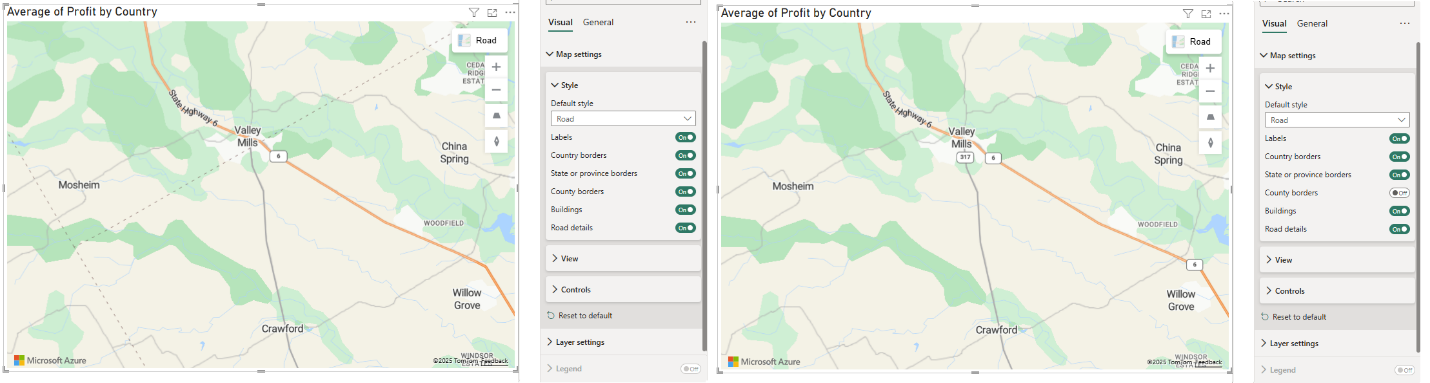Switch to General tab in right pane
The image size is (1430, 383).
point(1313,23)
